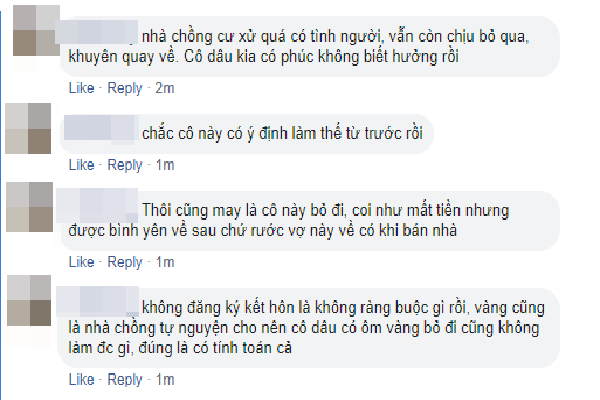The image size is (600, 400).
Task: Like the 'chắc cô này có ý định' comment
Action: coord(82,165)
